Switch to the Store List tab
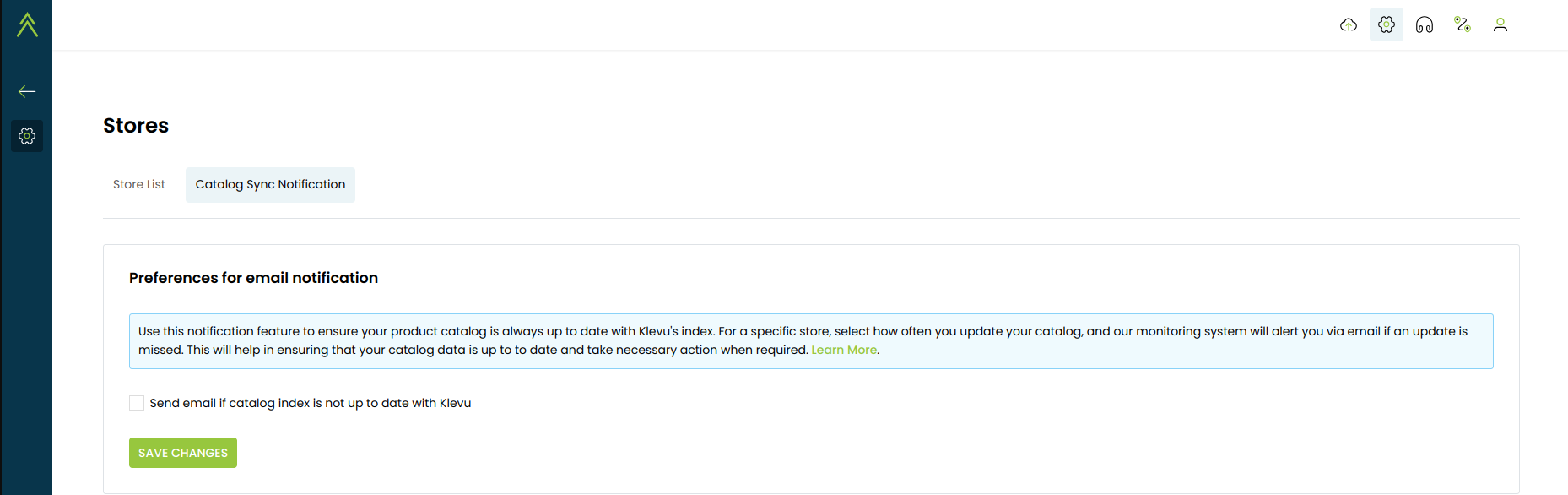The image size is (1568, 495). (139, 184)
